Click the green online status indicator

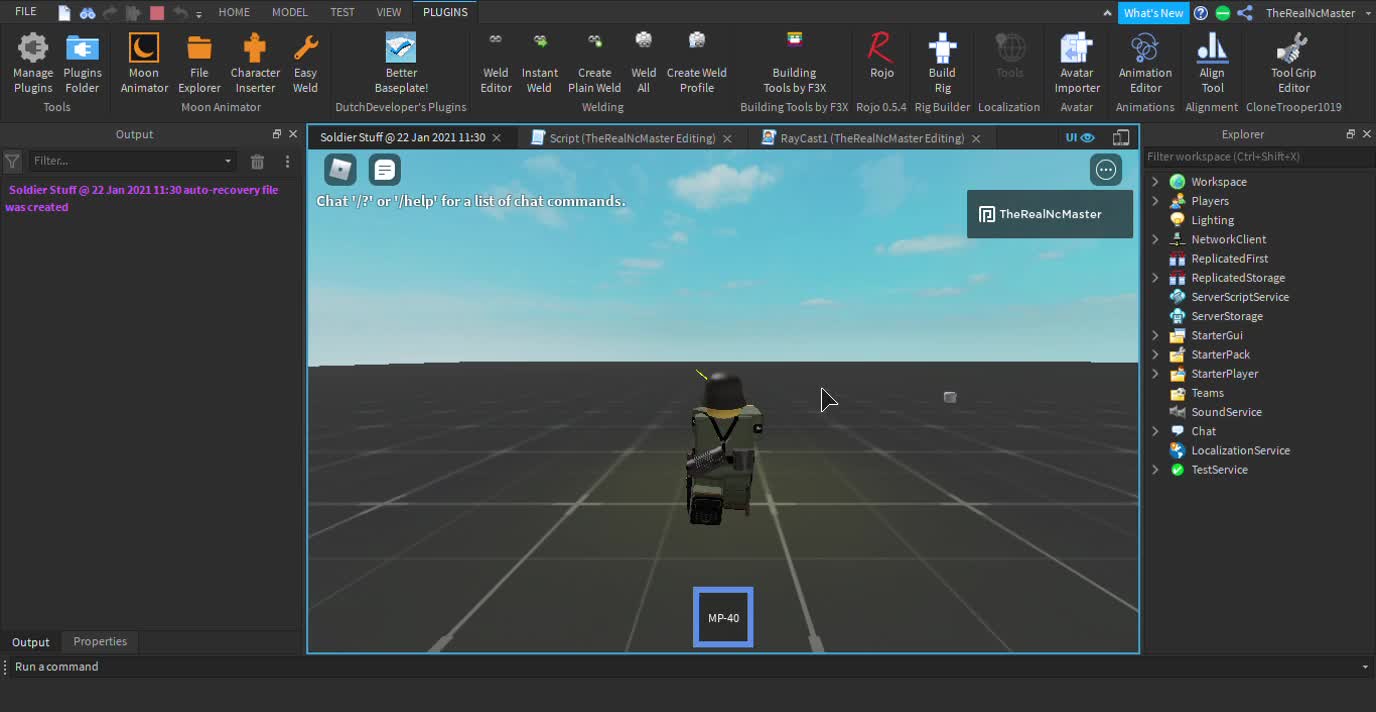click(1222, 13)
